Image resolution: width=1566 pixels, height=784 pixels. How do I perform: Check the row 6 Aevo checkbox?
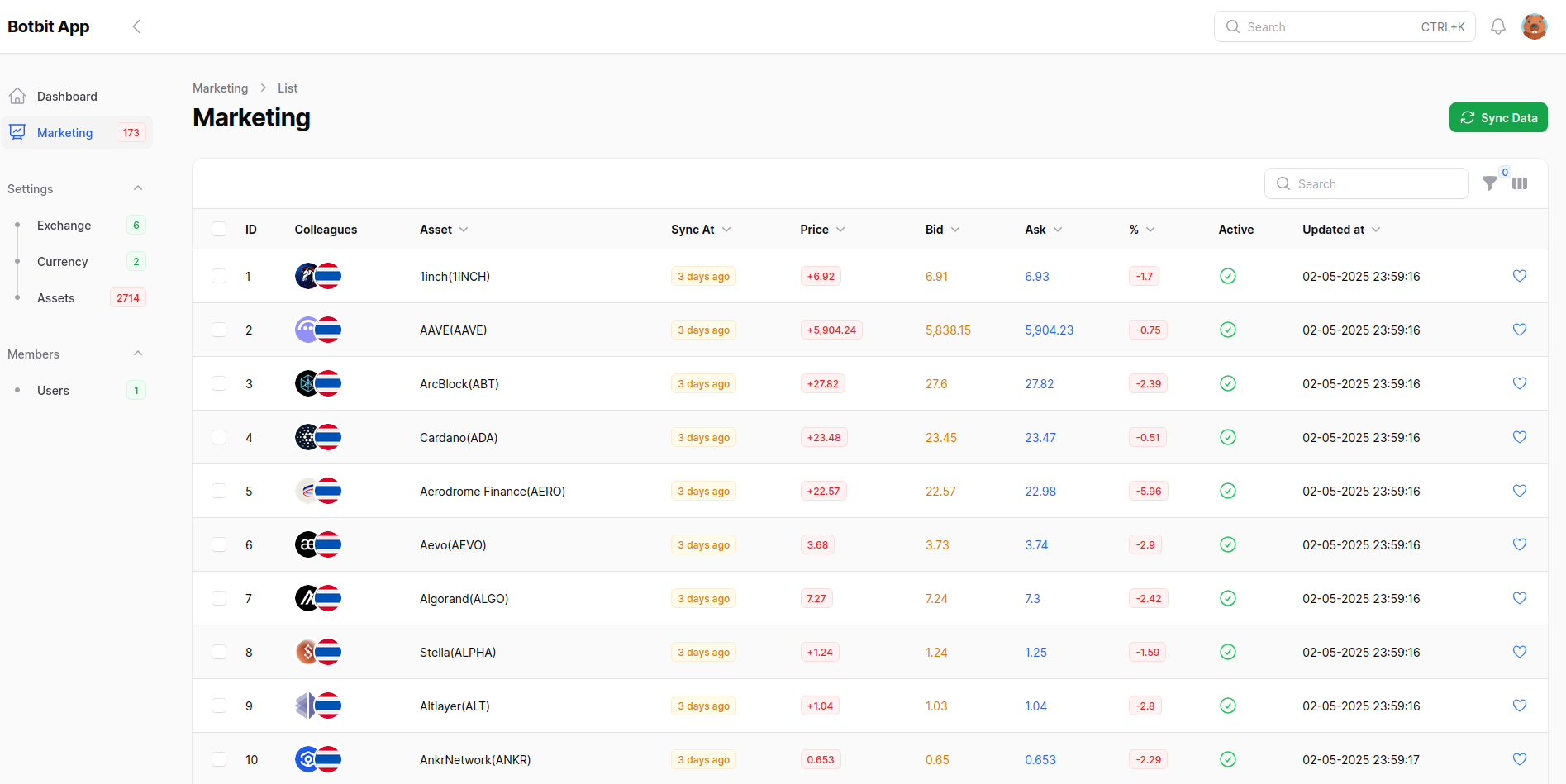(x=219, y=544)
